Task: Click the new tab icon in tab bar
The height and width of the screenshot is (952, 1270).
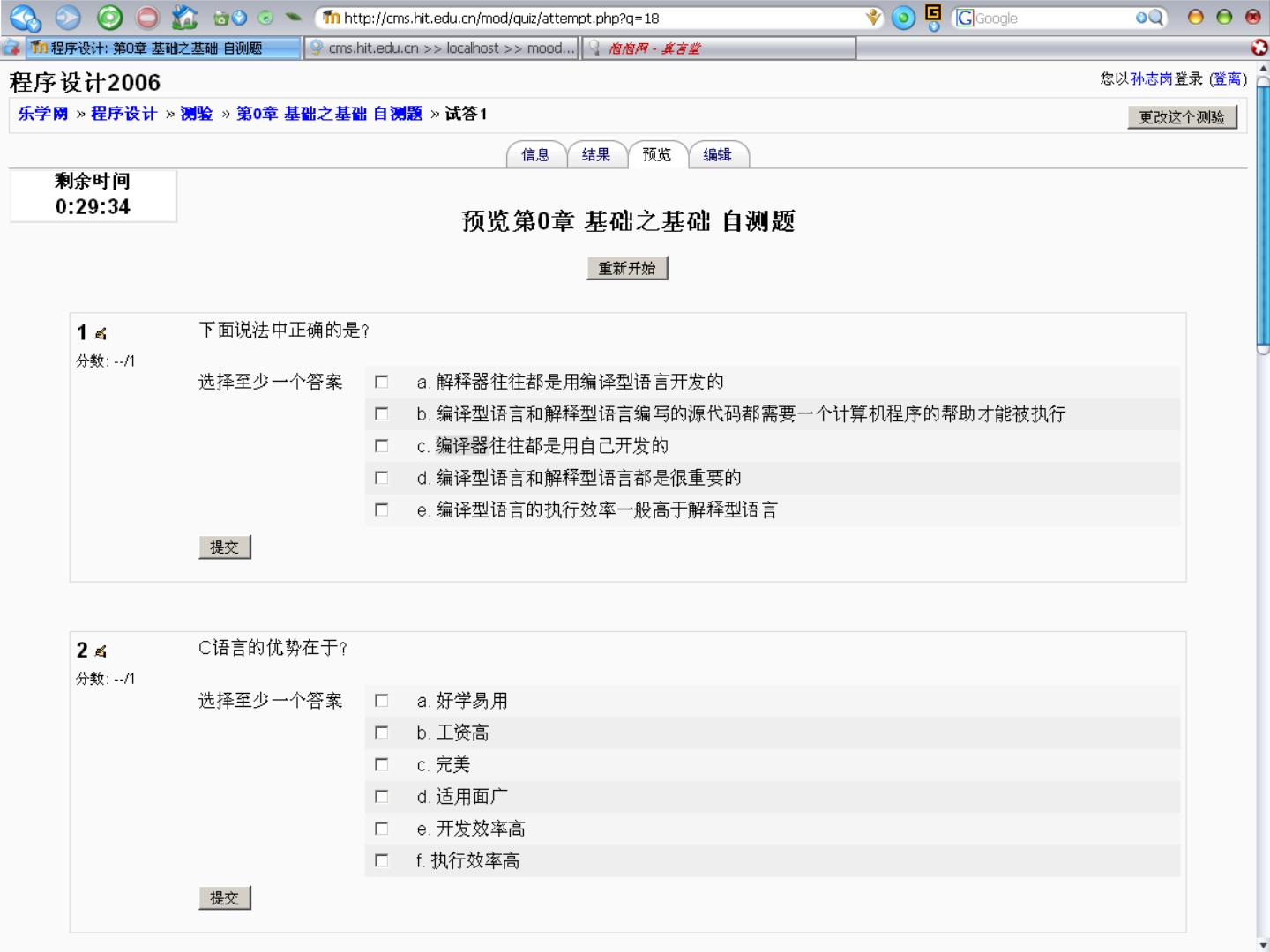Action: click(x=12, y=48)
